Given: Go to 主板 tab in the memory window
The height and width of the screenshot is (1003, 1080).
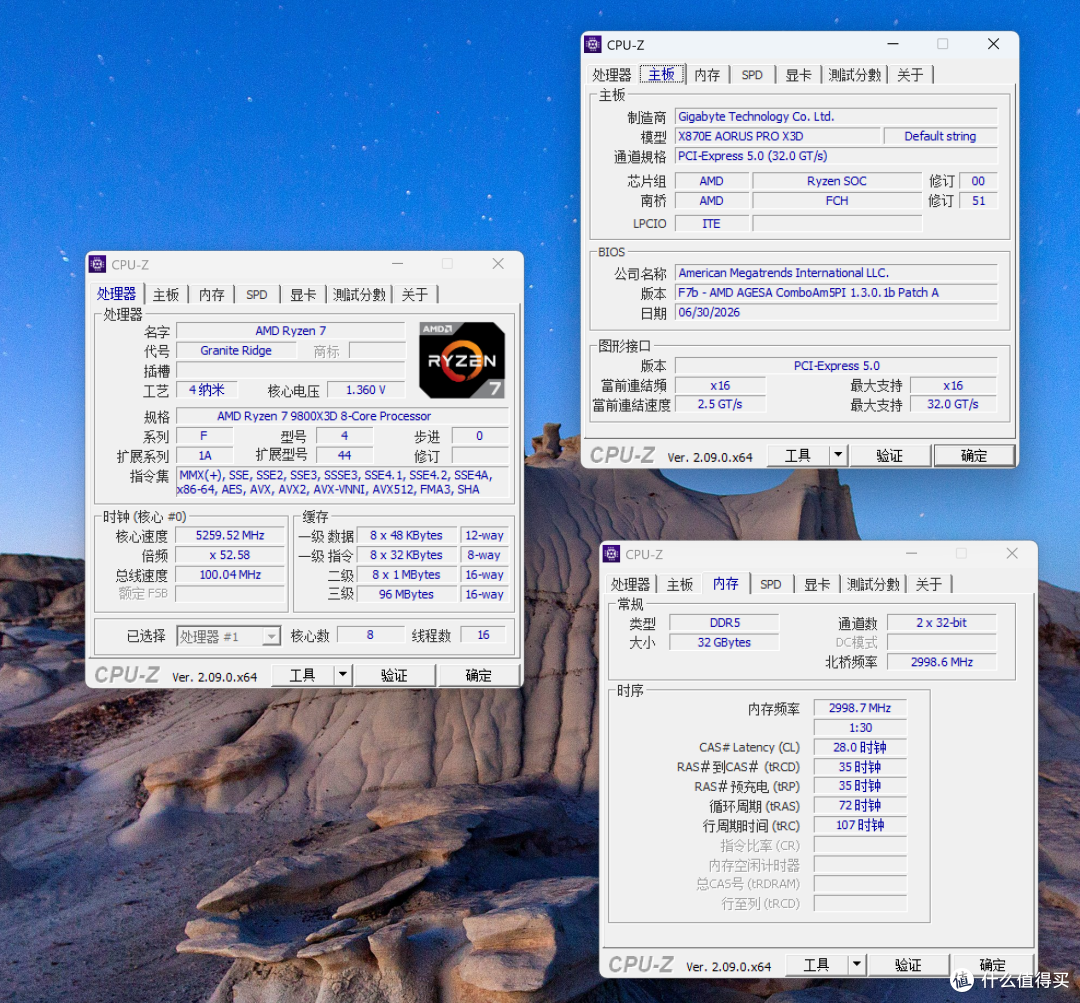Looking at the screenshot, I should click(680, 584).
